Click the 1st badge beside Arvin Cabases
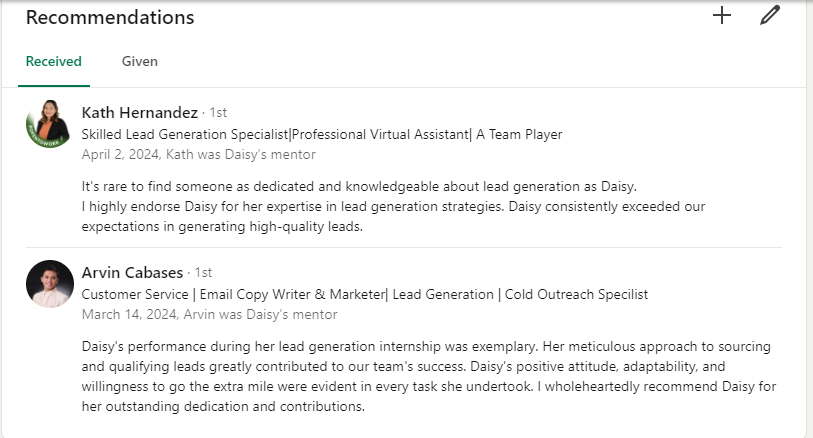813x438 pixels. pyautogui.click(x=203, y=272)
